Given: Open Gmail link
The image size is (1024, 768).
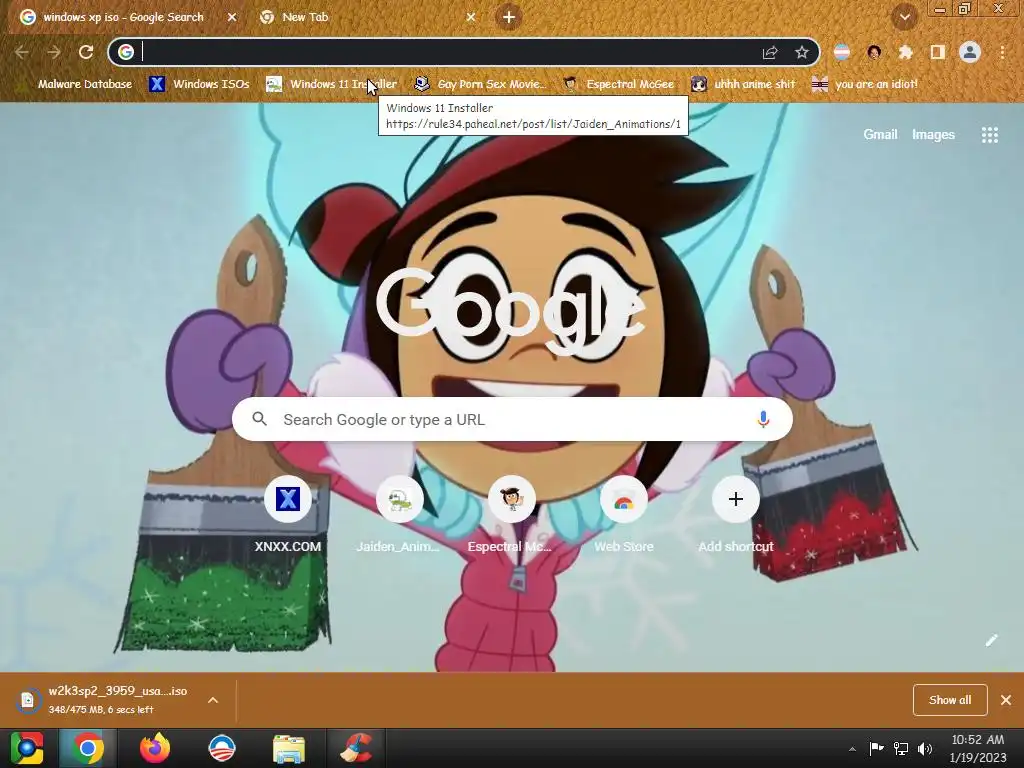Looking at the screenshot, I should 880,135.
